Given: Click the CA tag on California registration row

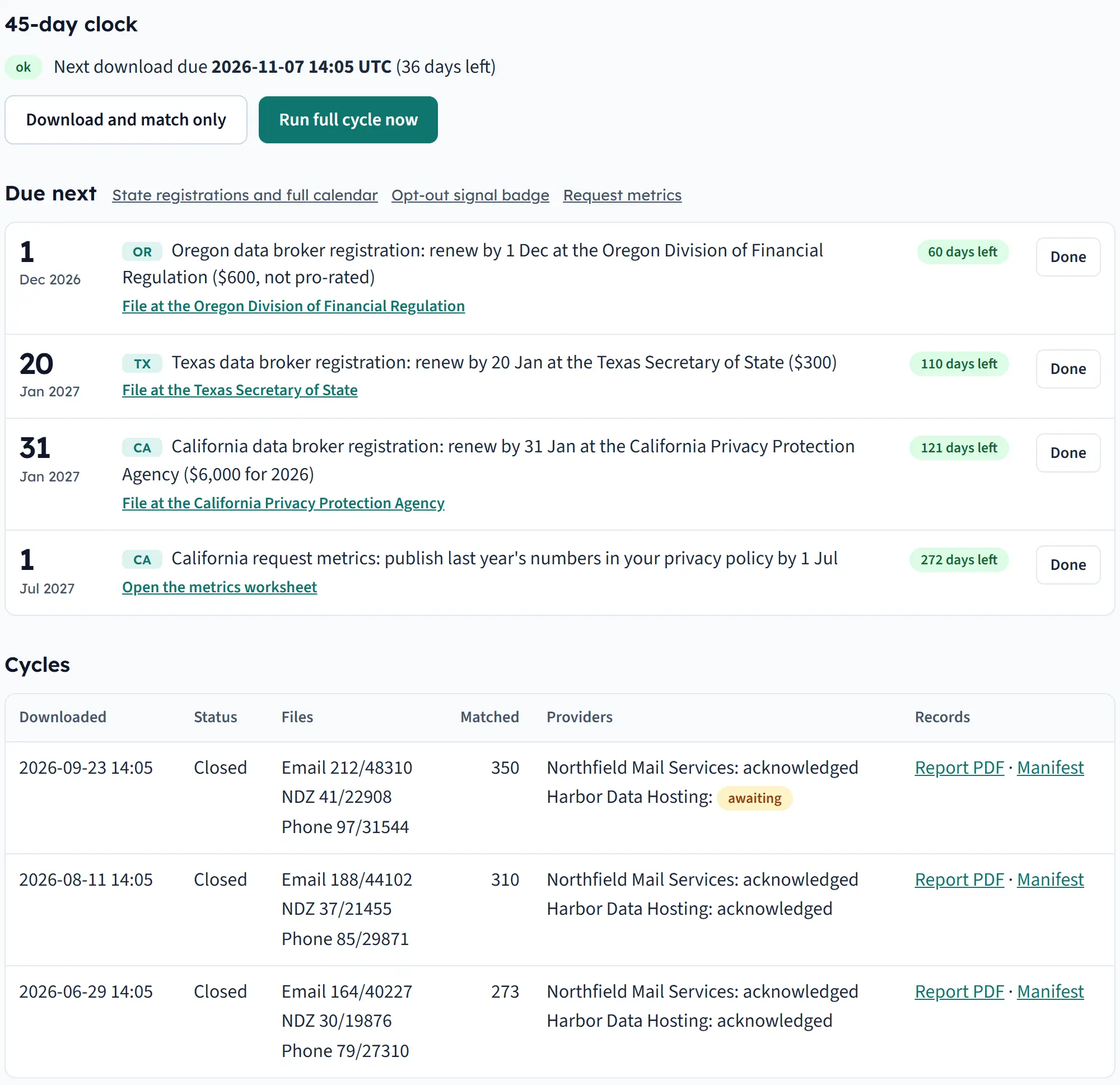Looking at the screenshot, I should pos(142,447).
